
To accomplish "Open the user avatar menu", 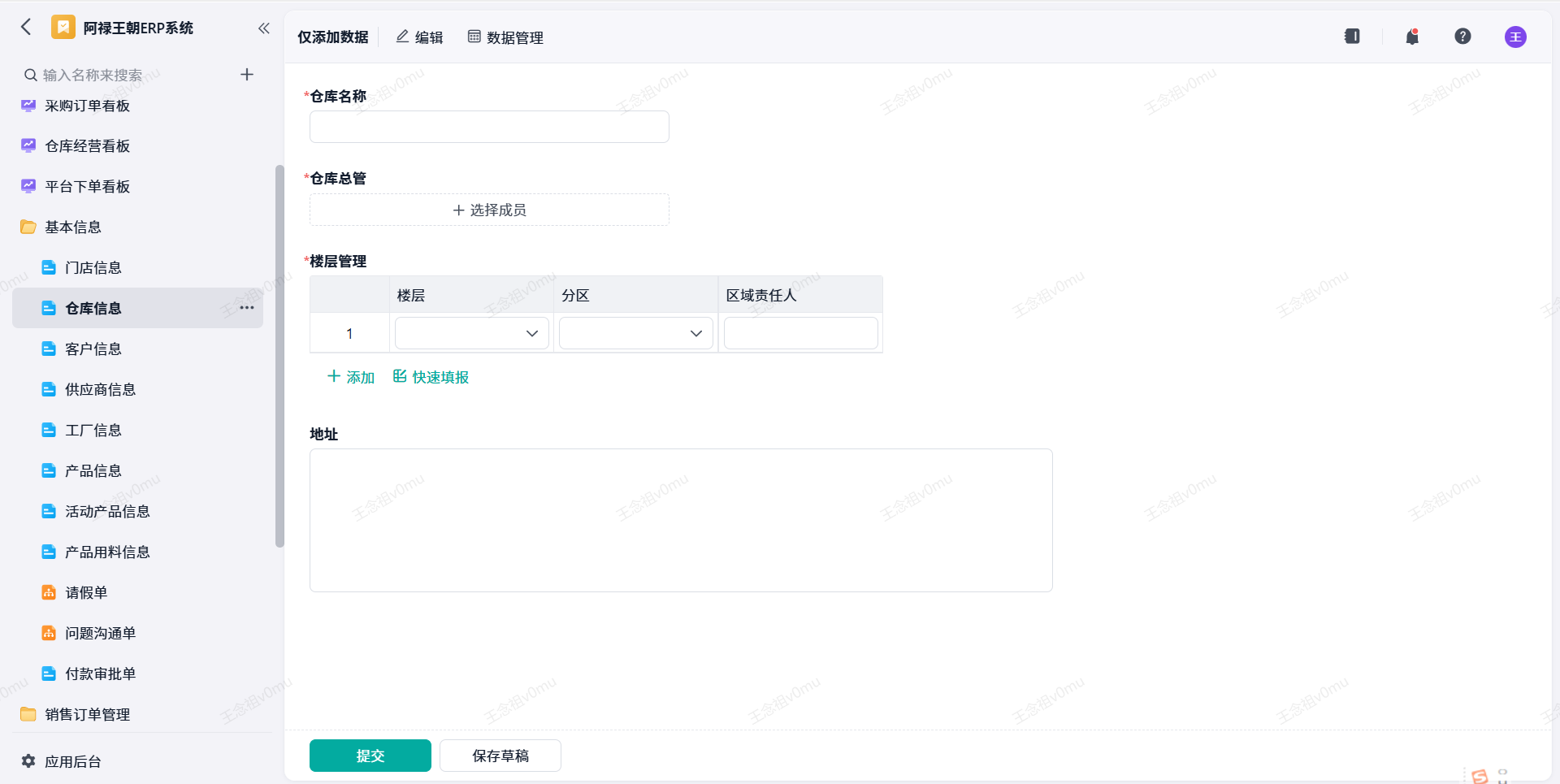I will 1515,37.
